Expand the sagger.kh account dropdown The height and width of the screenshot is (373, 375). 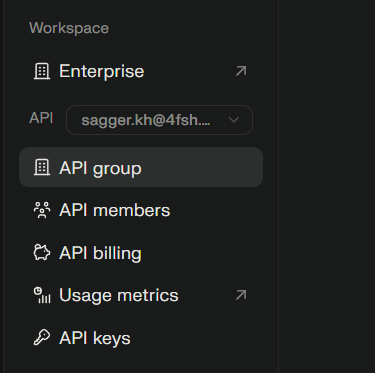159,120
